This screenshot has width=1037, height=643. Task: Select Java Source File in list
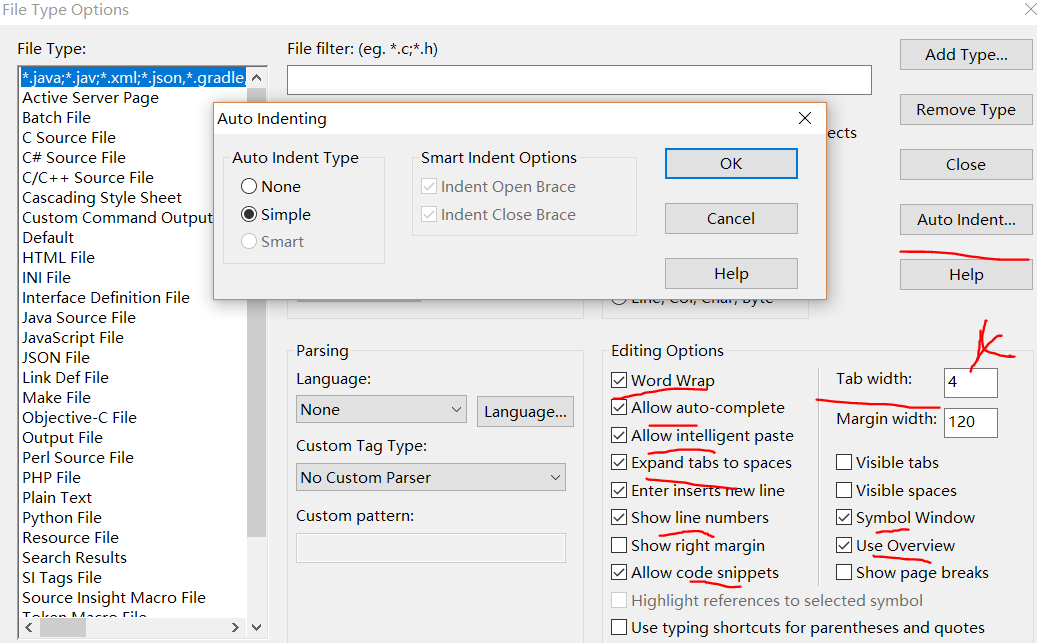pyautogui.click(x=79, y=318)
